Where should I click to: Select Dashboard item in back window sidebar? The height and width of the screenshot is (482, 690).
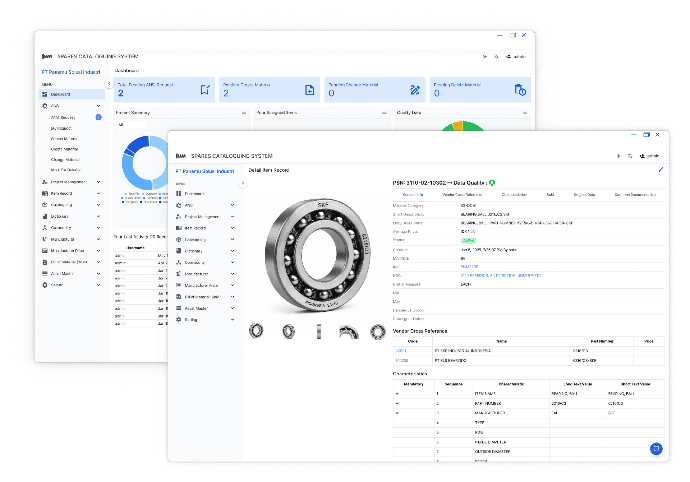click(72, 94)
